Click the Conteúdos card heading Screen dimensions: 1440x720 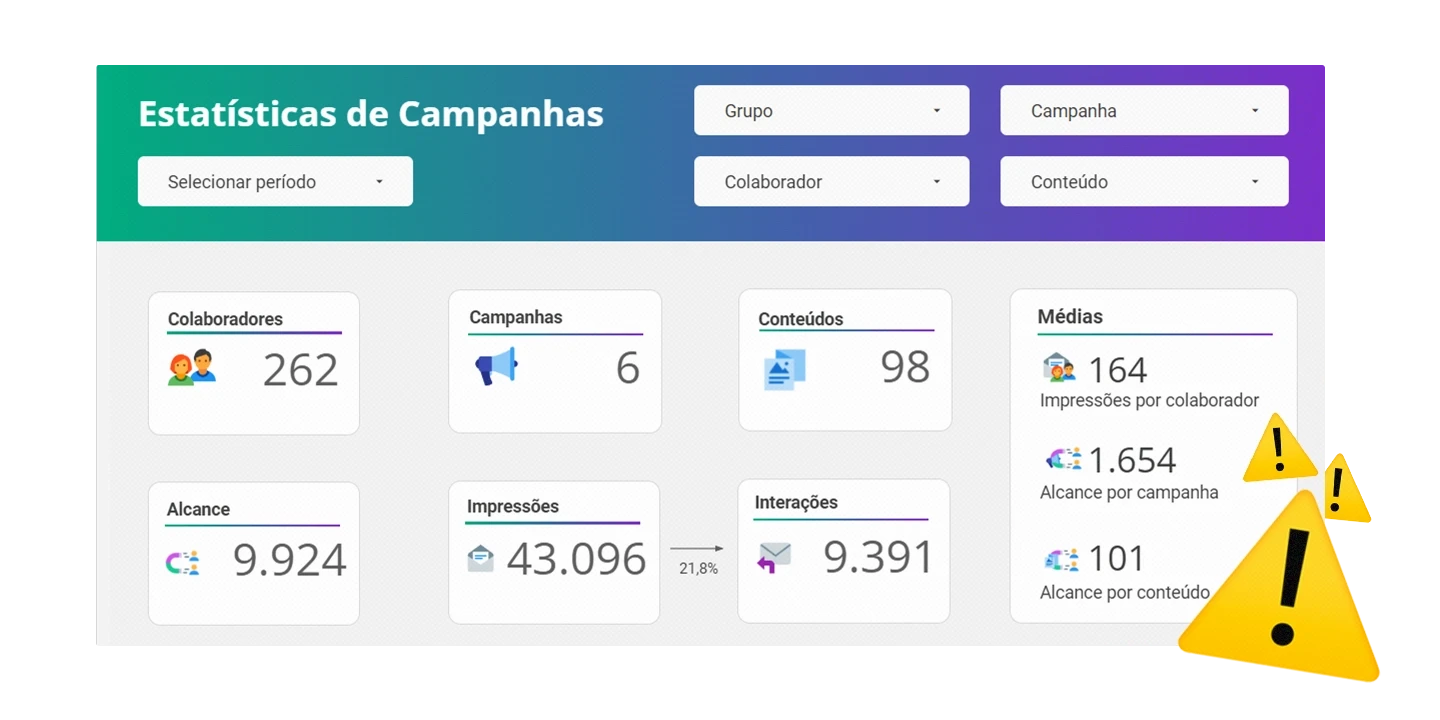801,320
